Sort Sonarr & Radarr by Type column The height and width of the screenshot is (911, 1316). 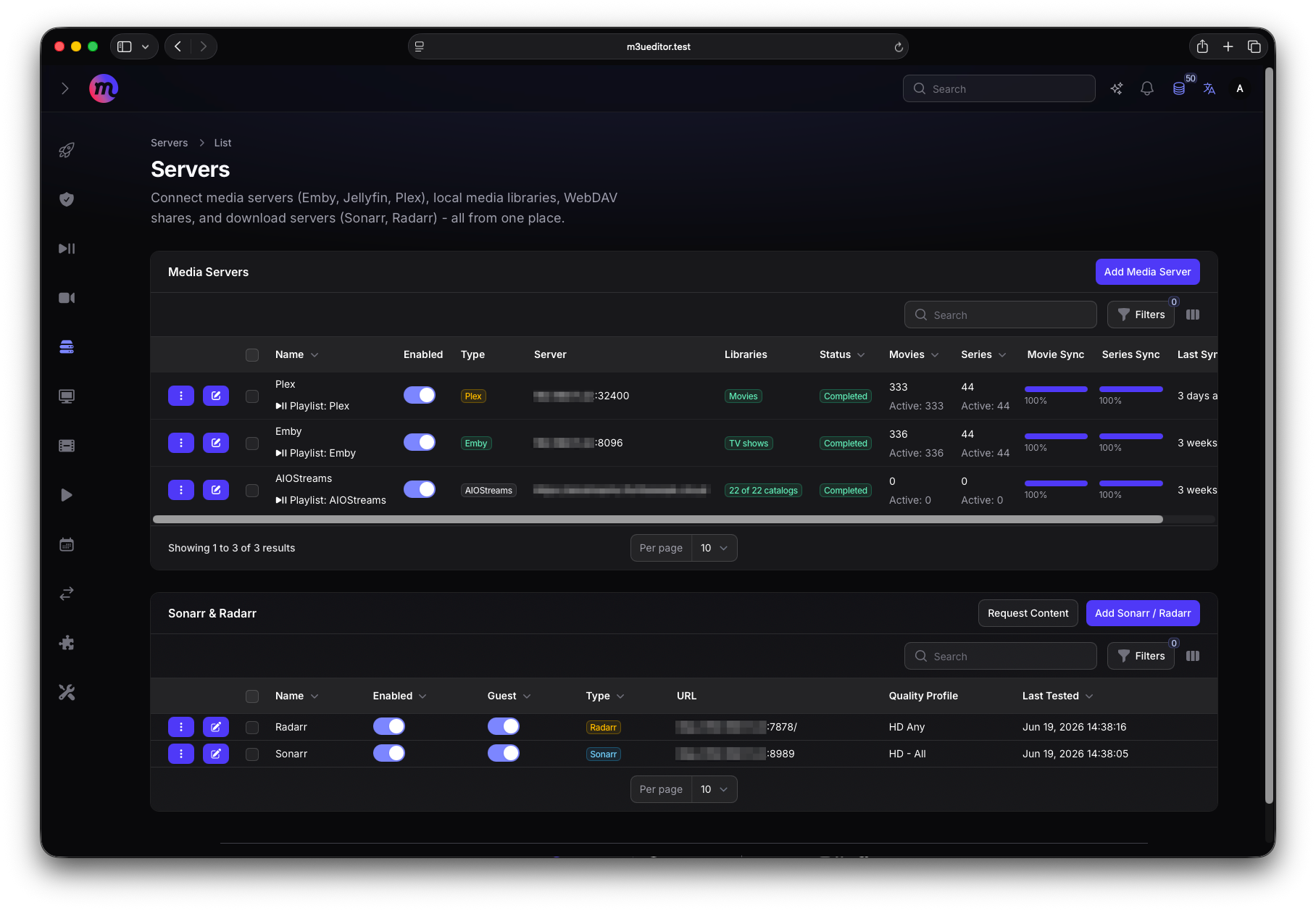pyautogui.click(x=605, y=696)
